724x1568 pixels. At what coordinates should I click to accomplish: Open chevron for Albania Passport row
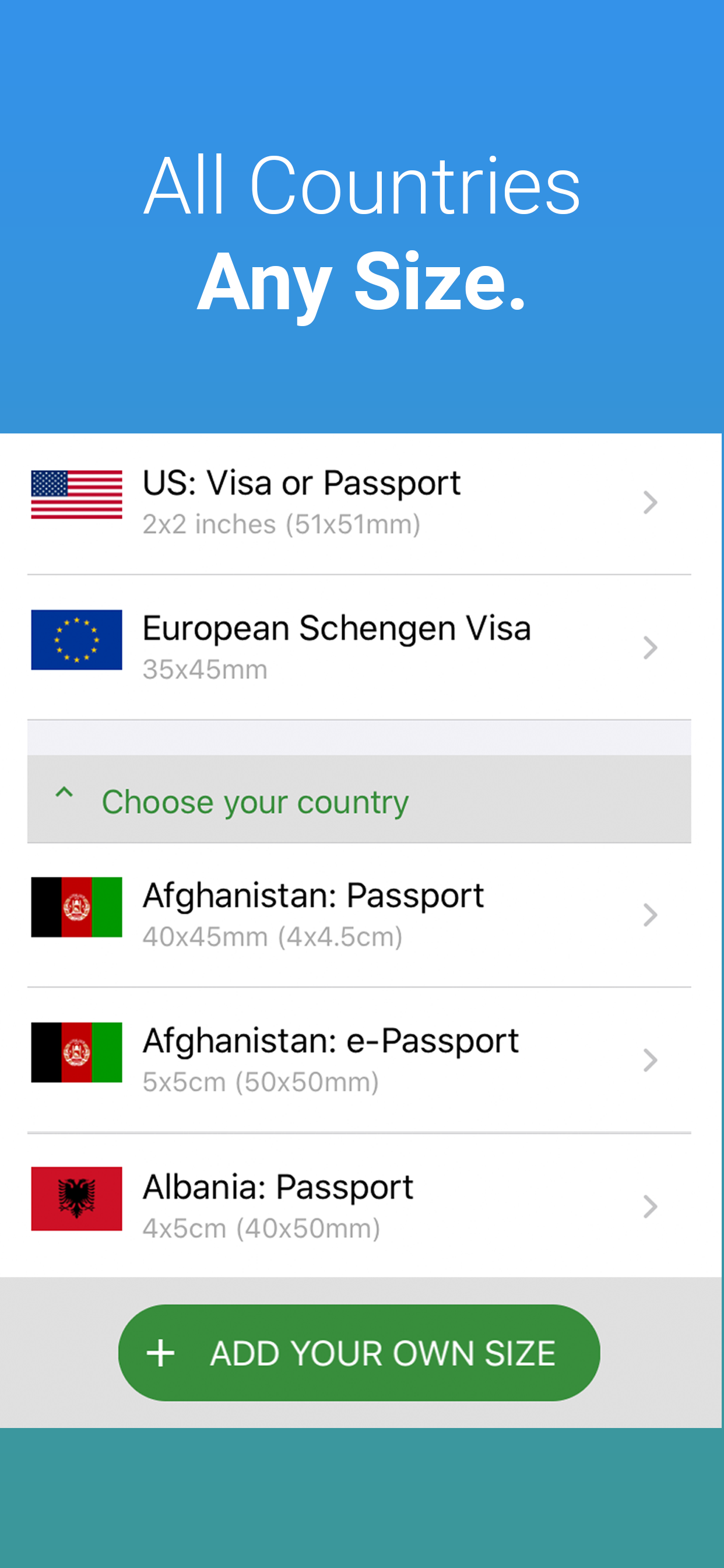coord(650,1206)
